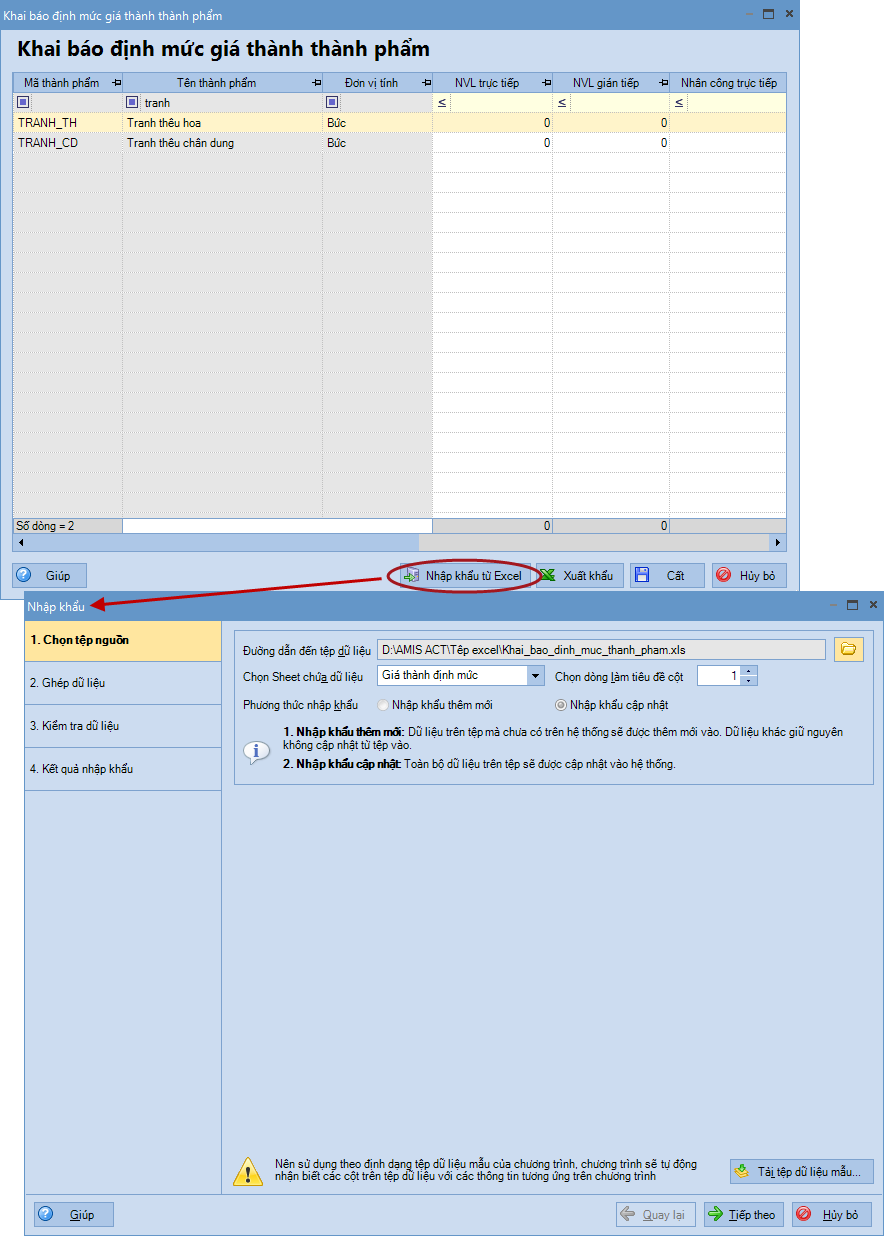Click the floppy disk Cất save icon
Image resolution: width=884 pixels, height=1236 pixels.
[642, 575]
